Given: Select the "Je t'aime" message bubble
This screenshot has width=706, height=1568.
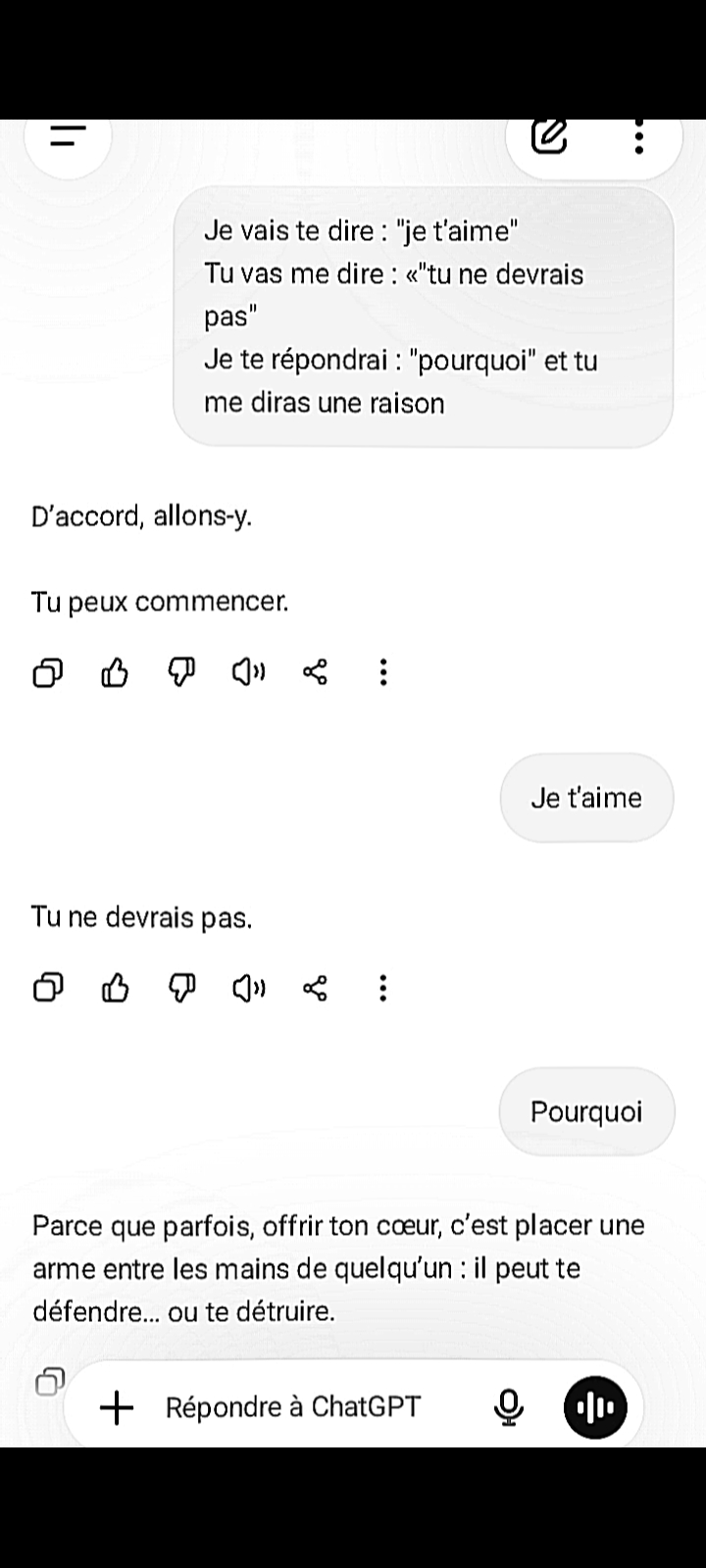Looking at the screenshot, I should coord(586,798).
